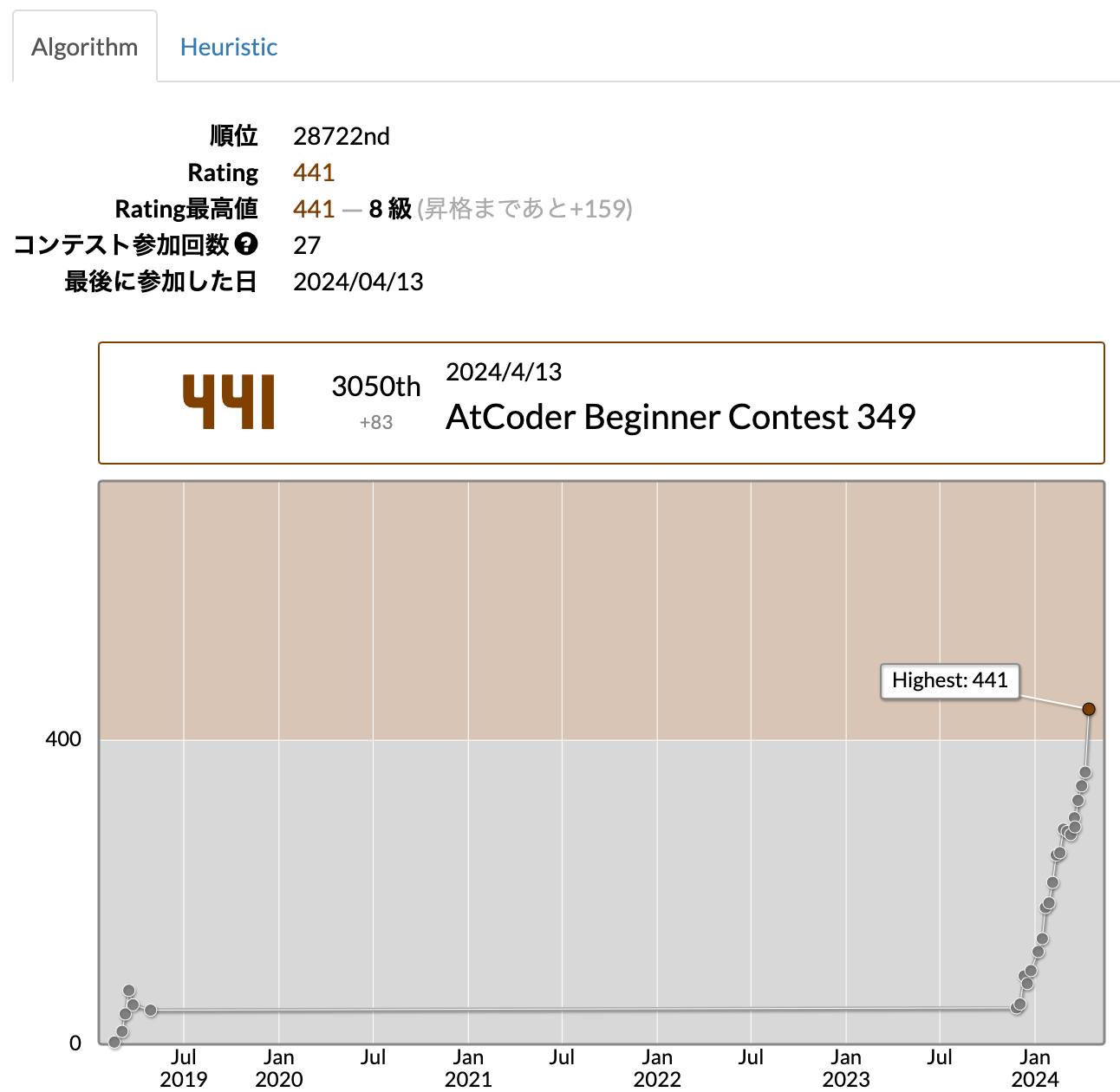The image size is (1120, 1092).
Task: Click the Jan 2022 x-axis label
Action: (657, 1068)
